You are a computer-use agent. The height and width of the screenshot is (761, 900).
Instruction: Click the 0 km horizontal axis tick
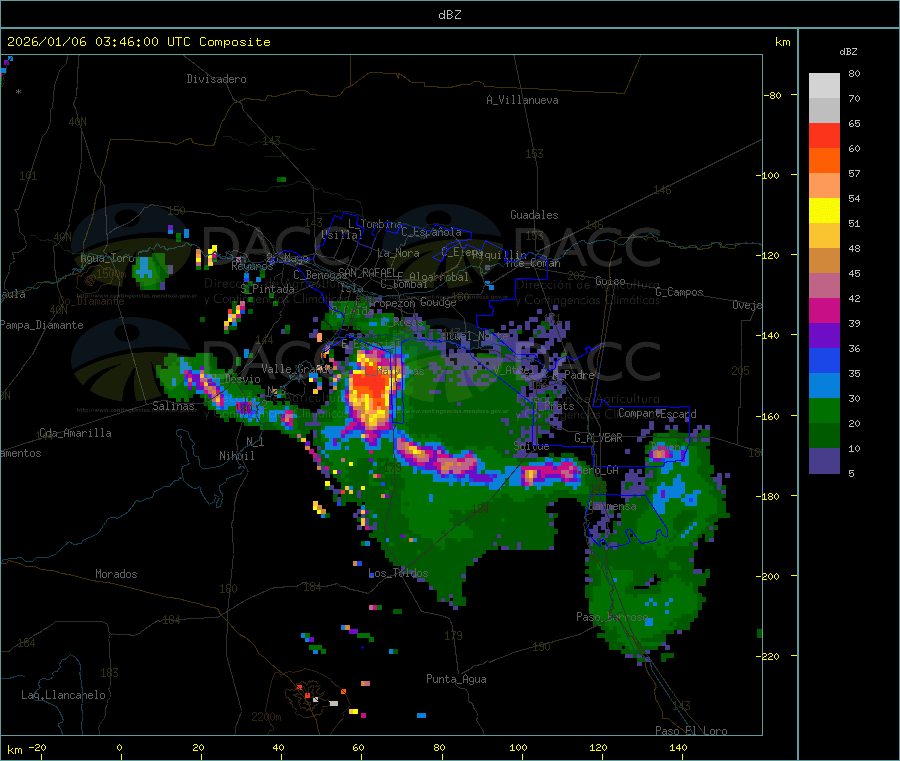(x=119, y=747)
